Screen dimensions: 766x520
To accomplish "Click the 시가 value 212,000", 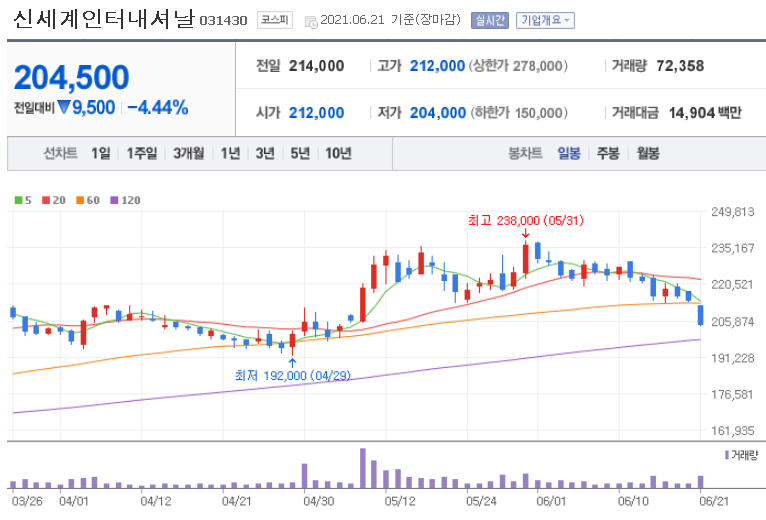I will click(317, 113).
